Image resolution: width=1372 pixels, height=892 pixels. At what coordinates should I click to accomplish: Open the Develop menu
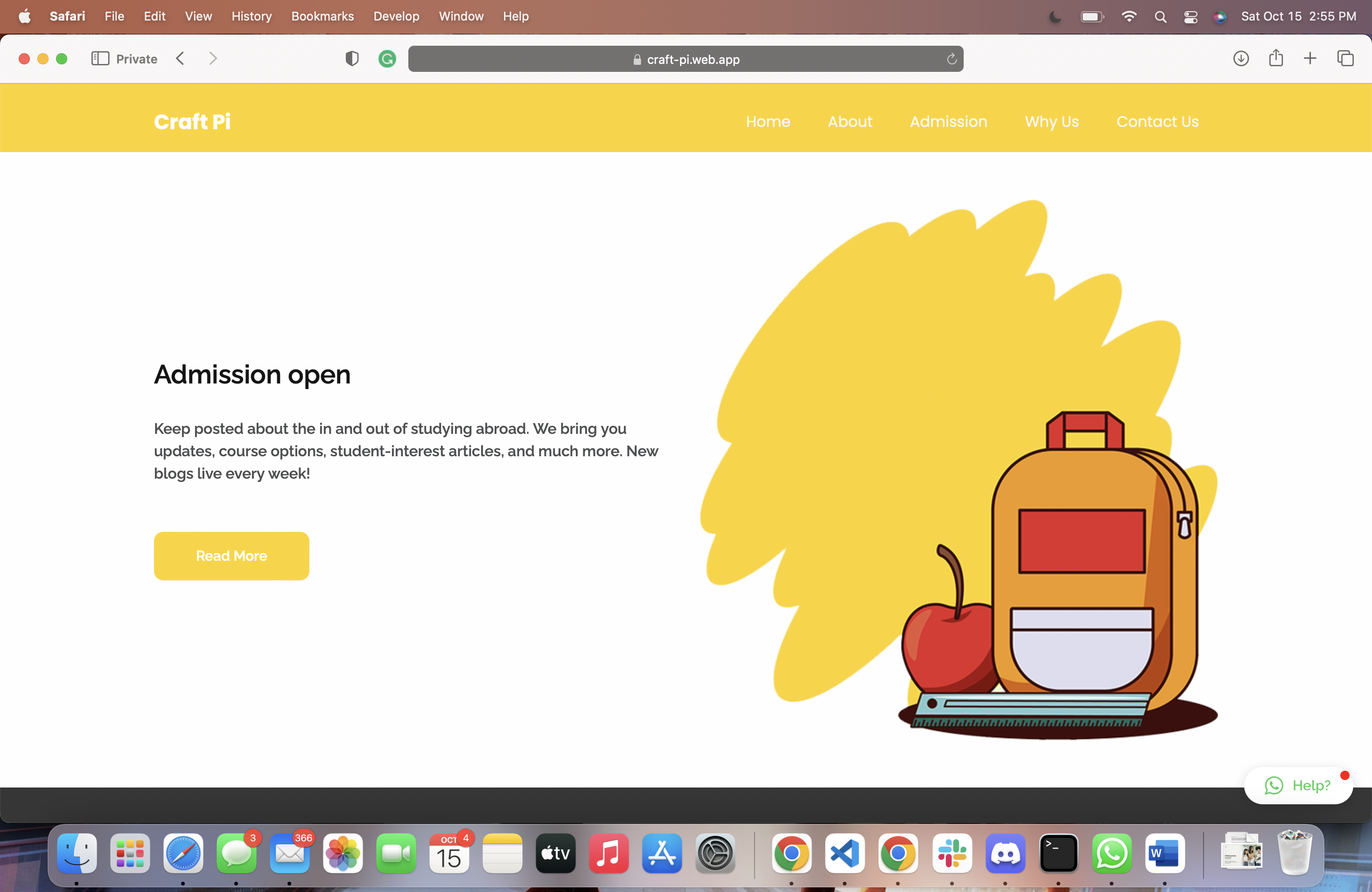click(x=396, y=16)
